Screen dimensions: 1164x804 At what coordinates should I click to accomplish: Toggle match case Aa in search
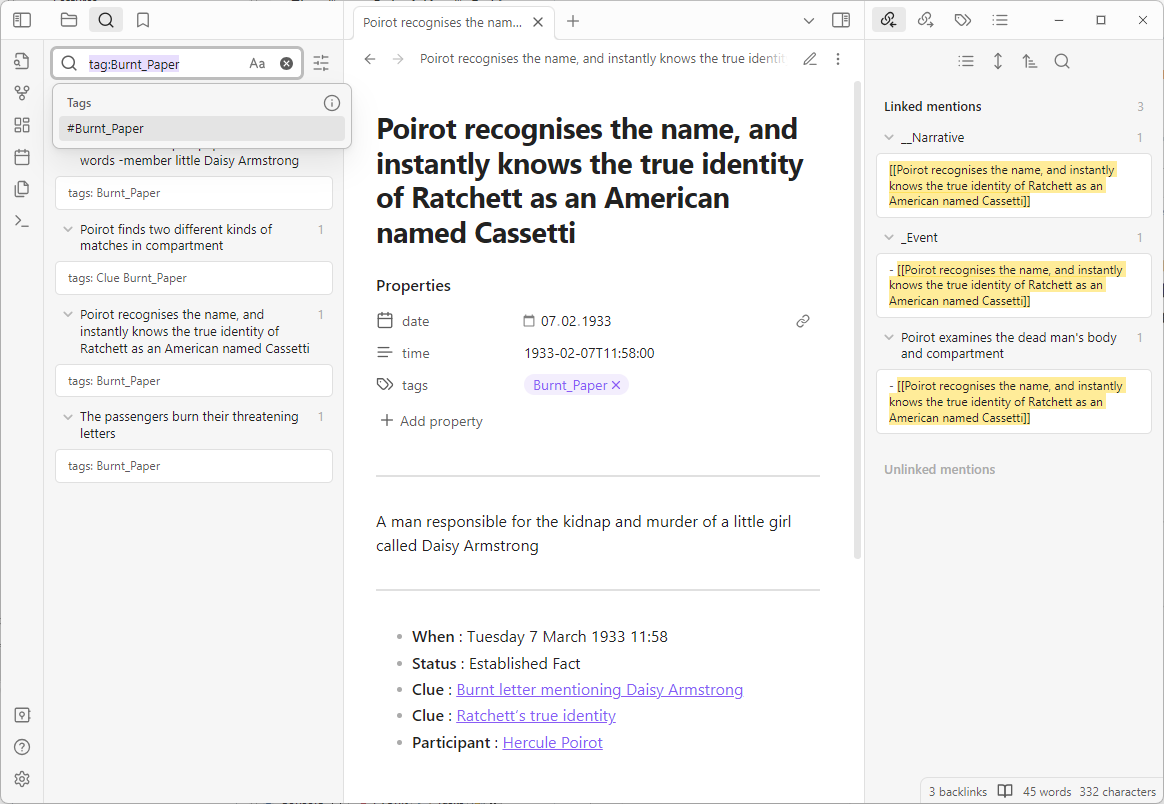(257, 64)
